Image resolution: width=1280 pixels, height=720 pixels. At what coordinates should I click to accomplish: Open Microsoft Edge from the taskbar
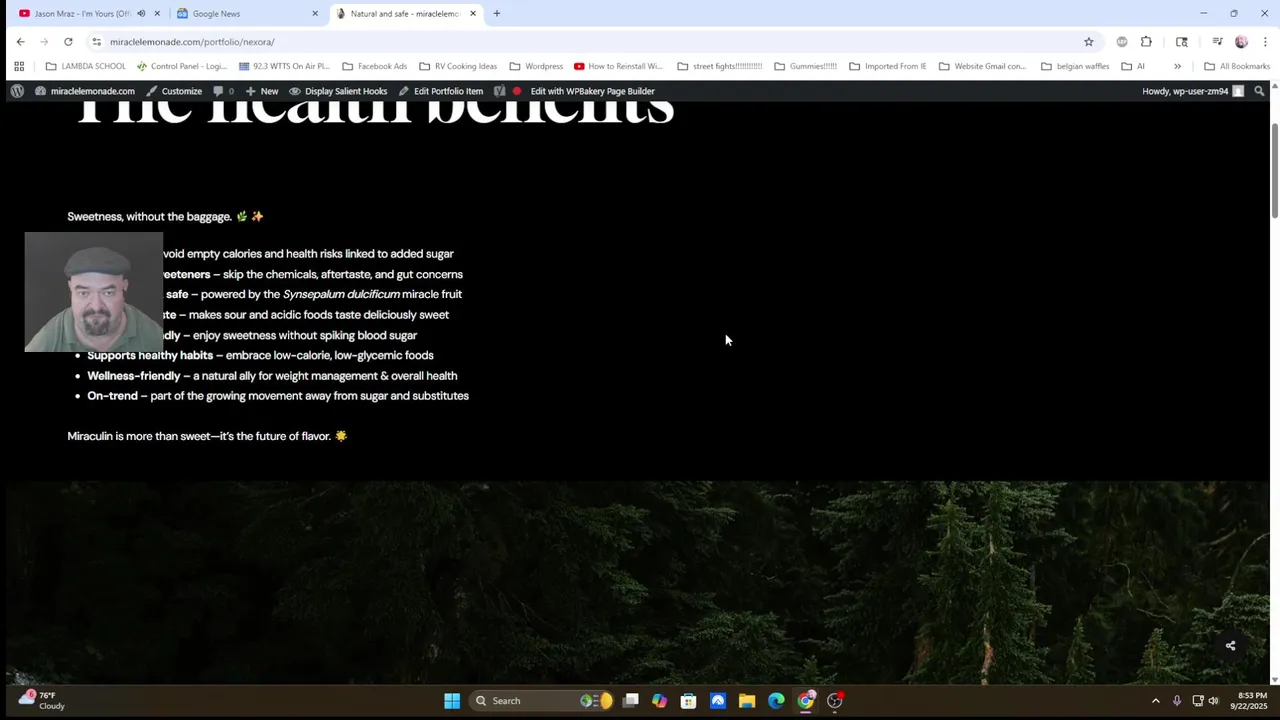[776, 701]
